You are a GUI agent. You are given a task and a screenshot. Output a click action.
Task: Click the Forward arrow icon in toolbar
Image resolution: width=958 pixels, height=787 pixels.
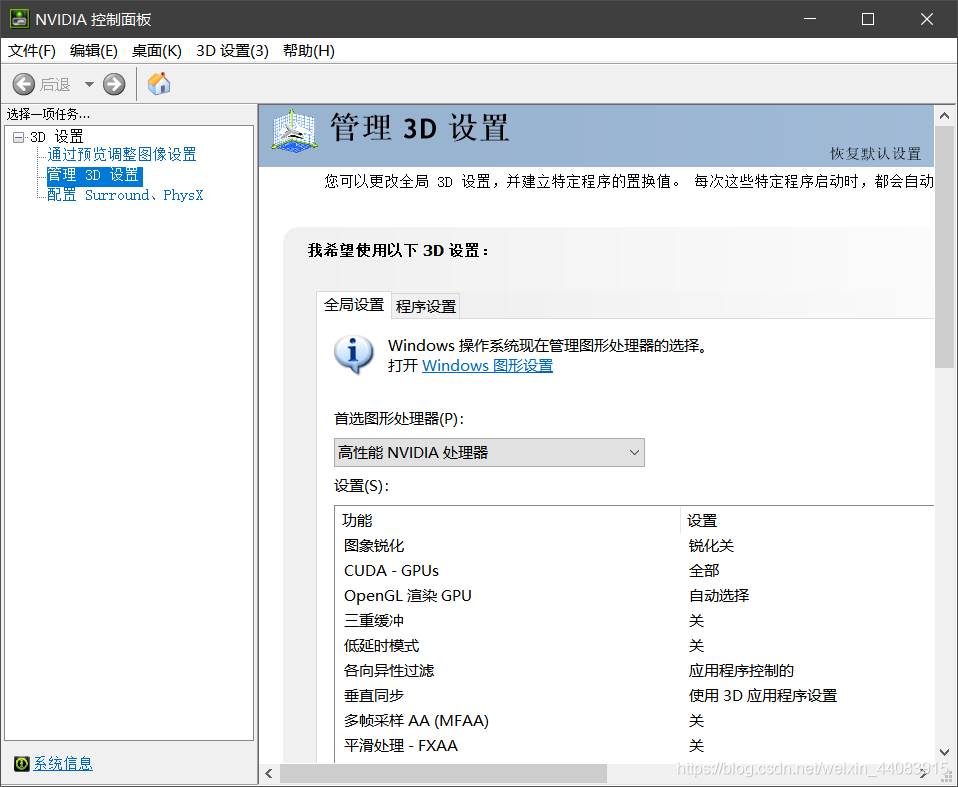[114, 84]
